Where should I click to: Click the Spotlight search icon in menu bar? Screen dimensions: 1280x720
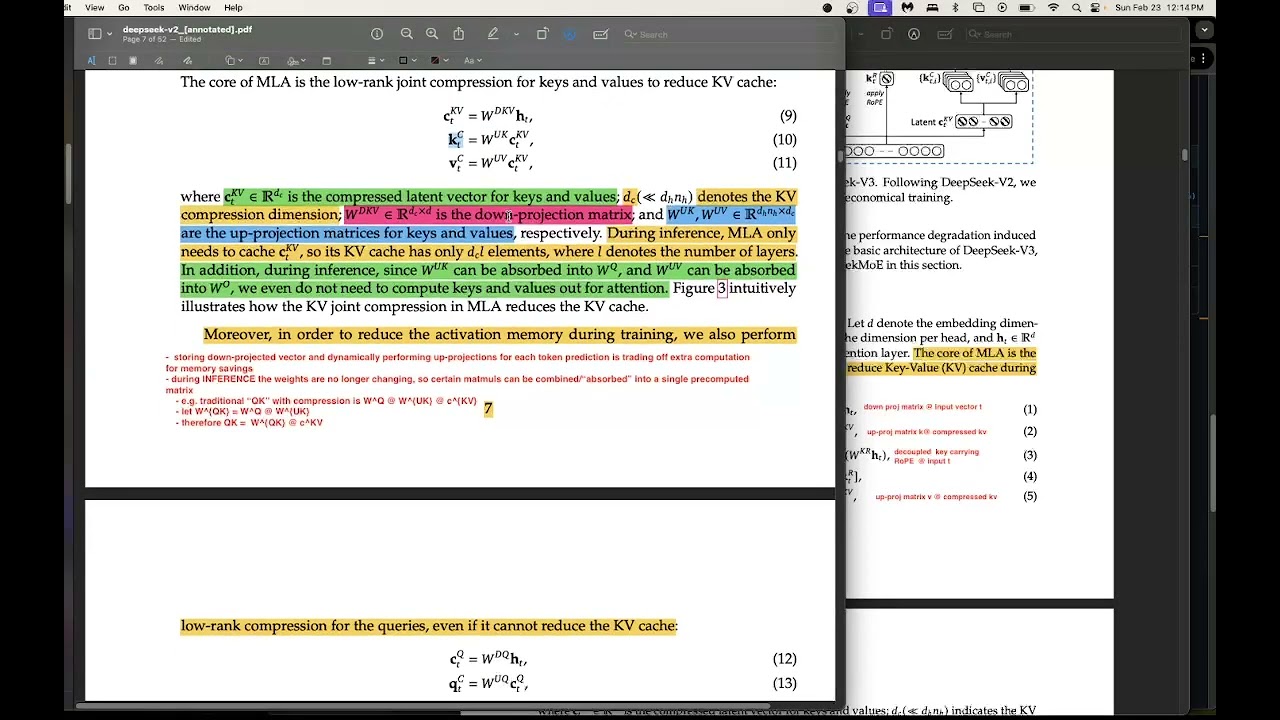click(1076, 8)
